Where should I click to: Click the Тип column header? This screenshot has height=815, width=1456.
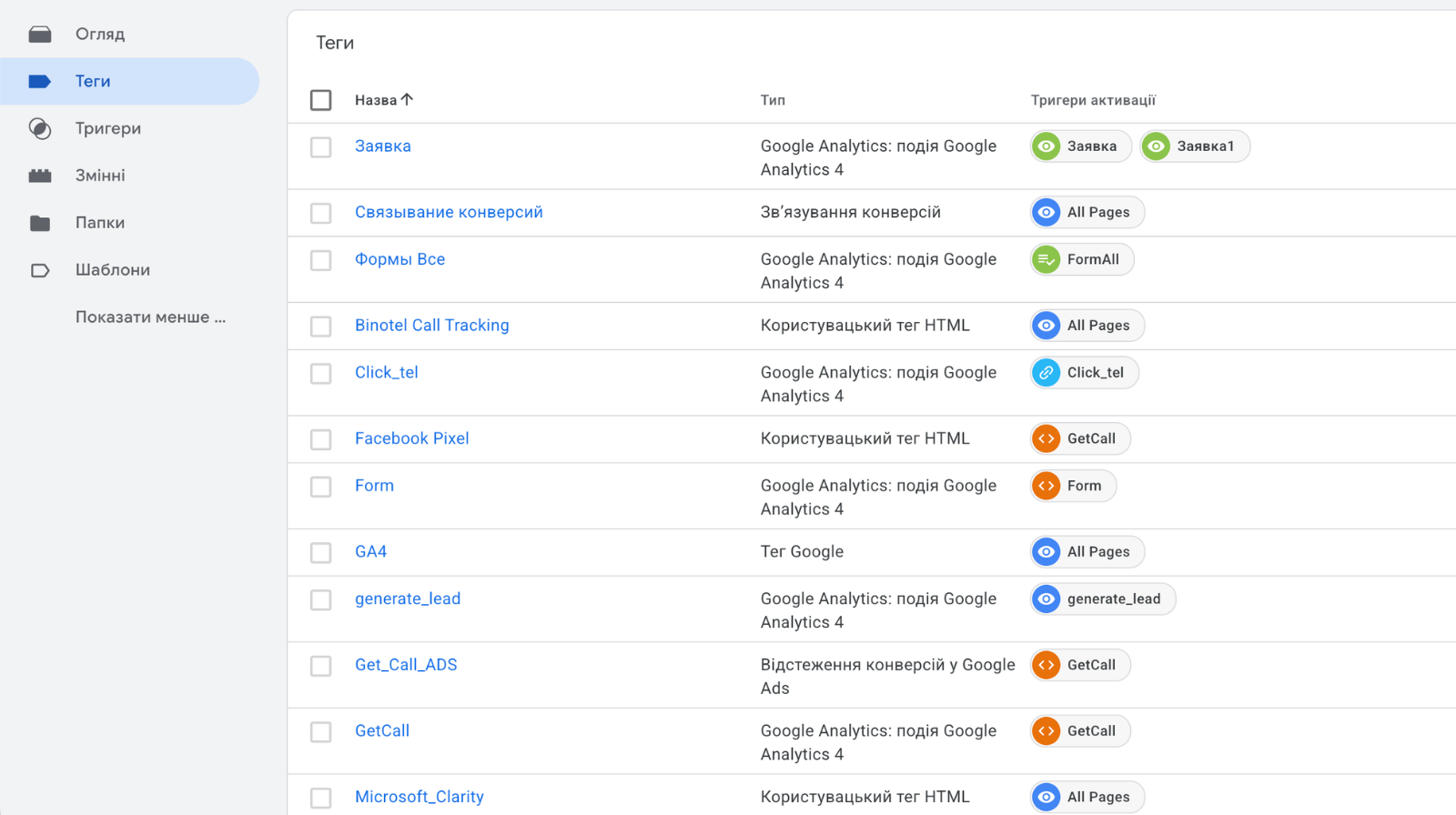(773, 100)
